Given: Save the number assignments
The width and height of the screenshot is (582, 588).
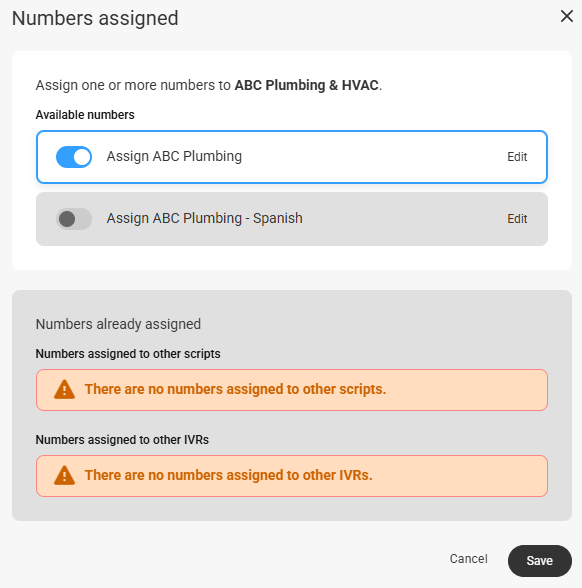Looking at the screenshot, I should coord(540,561).
